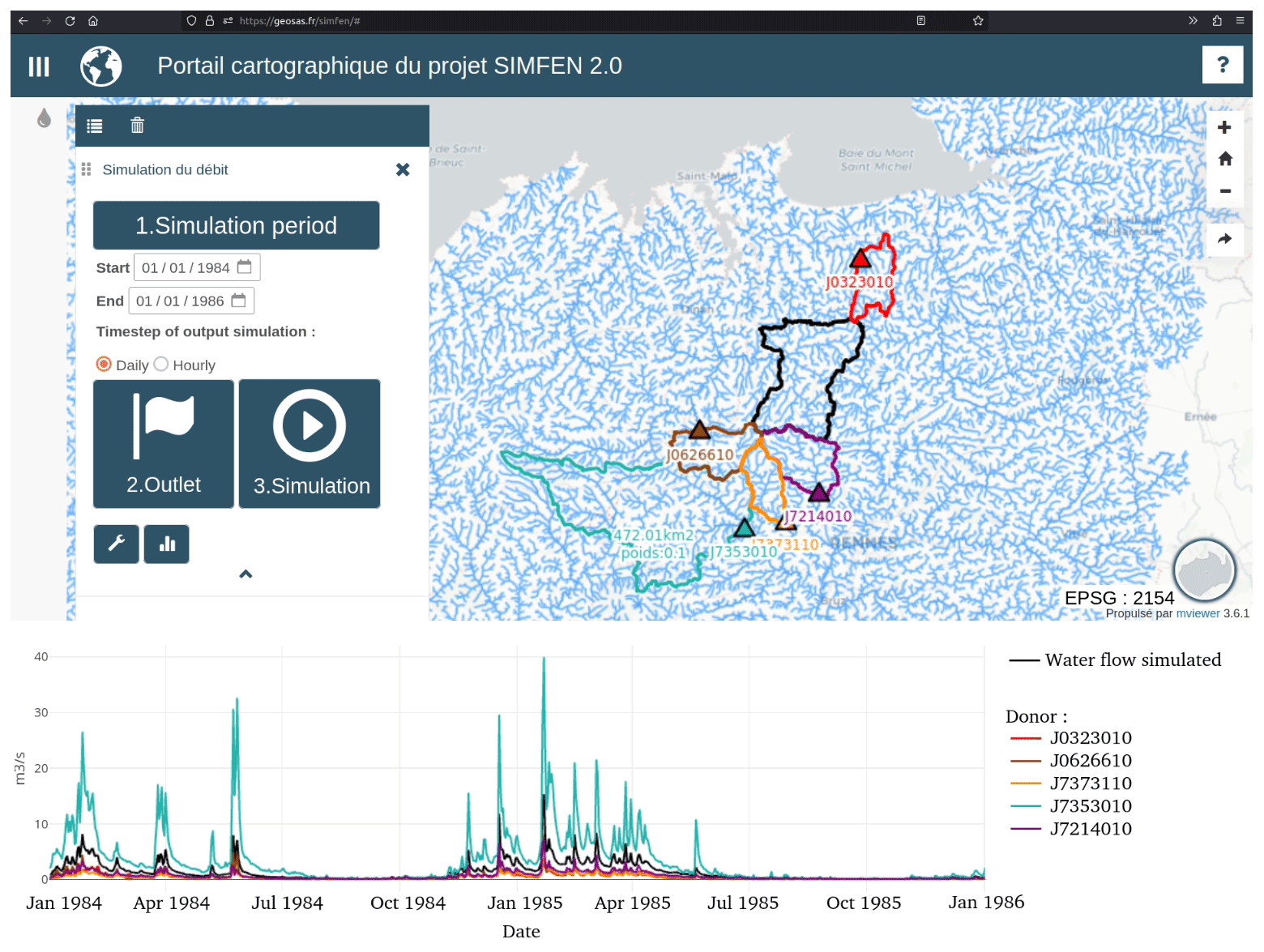Collapse the simulation panel with chevron
This screenshot has height=952, width=1264.
[246, 574]
